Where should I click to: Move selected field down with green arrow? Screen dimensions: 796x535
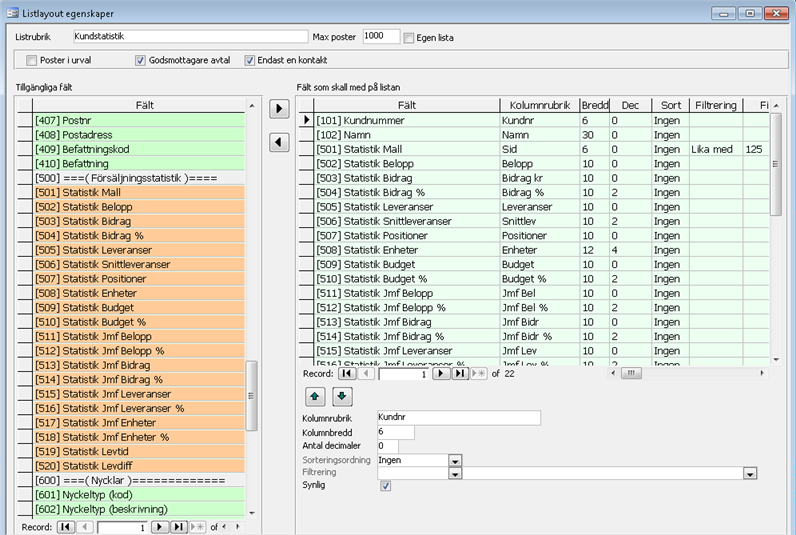pos(342,396)
